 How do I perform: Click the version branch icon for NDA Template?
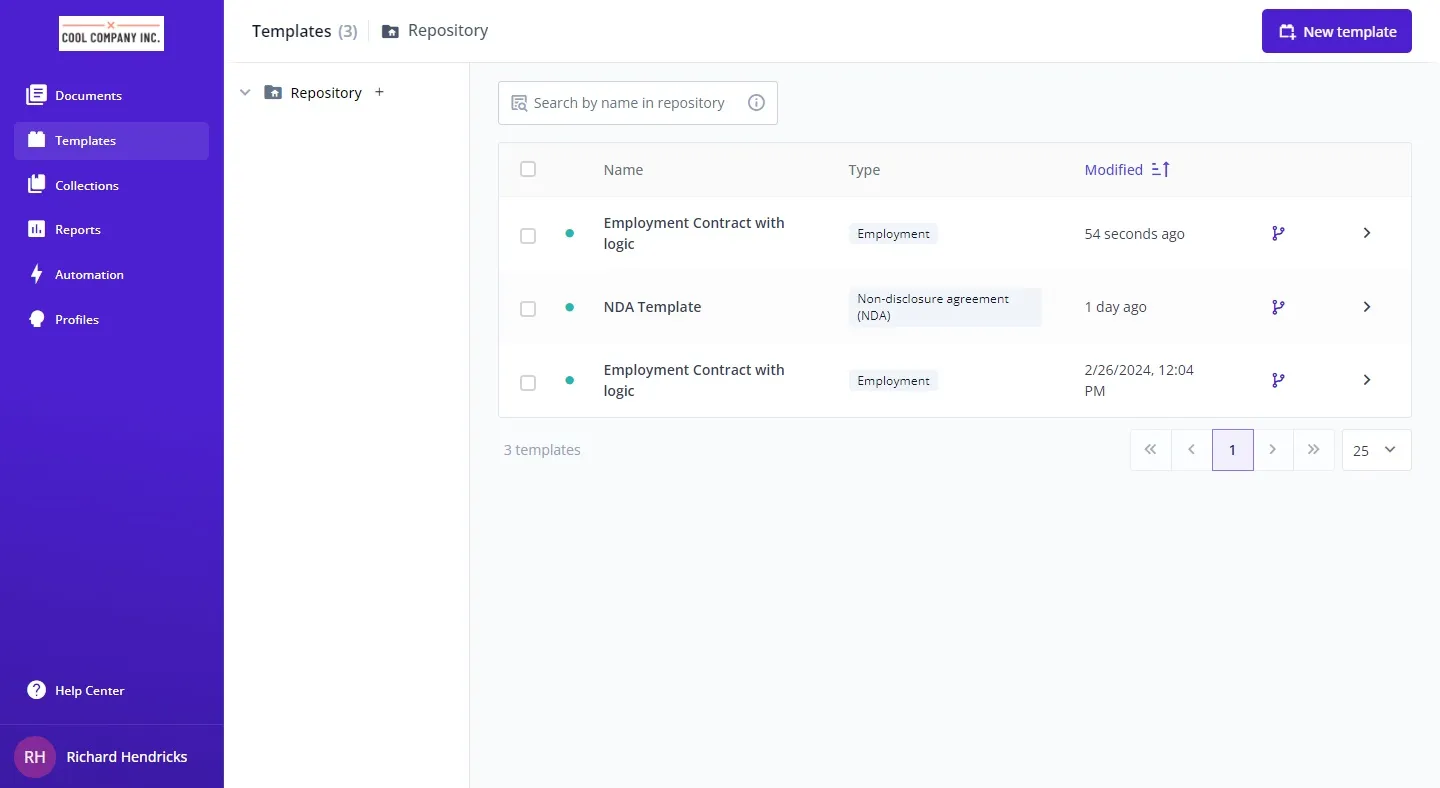[x=1278, y=307]
